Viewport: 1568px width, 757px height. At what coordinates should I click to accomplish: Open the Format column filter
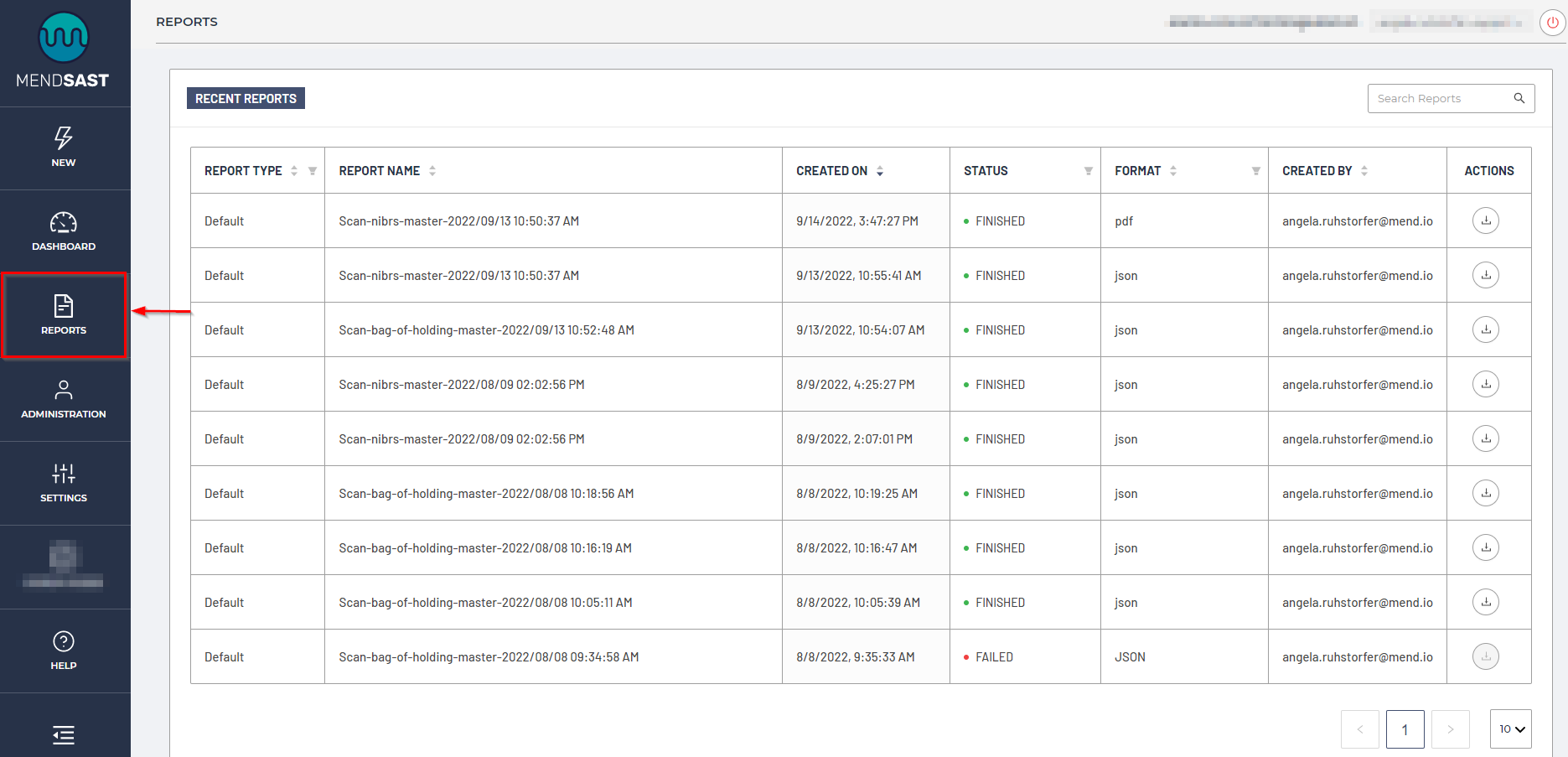point(1255,171)
